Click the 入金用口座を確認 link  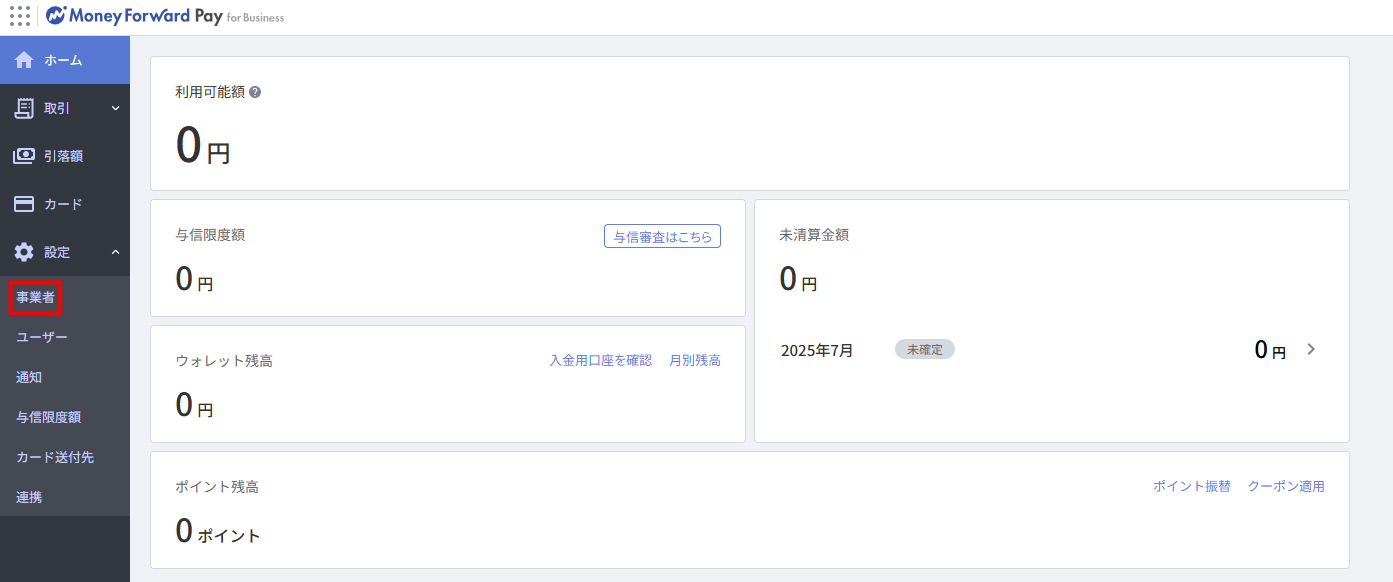[600, 360]
